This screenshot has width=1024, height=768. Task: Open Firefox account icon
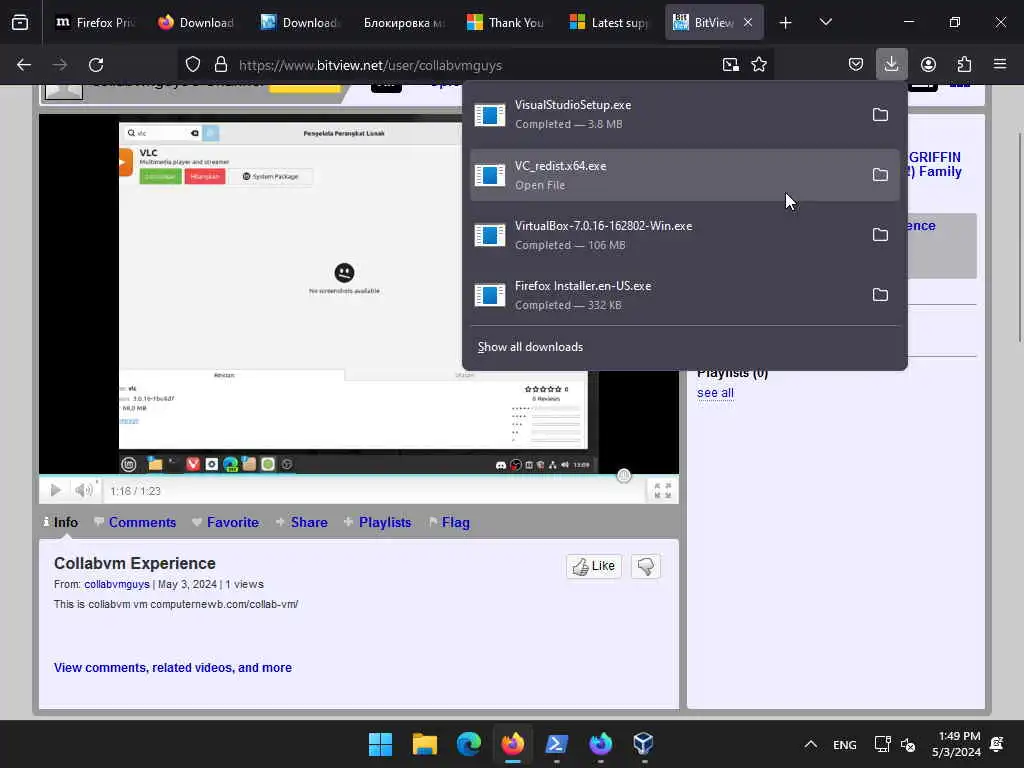pos(928,65)
